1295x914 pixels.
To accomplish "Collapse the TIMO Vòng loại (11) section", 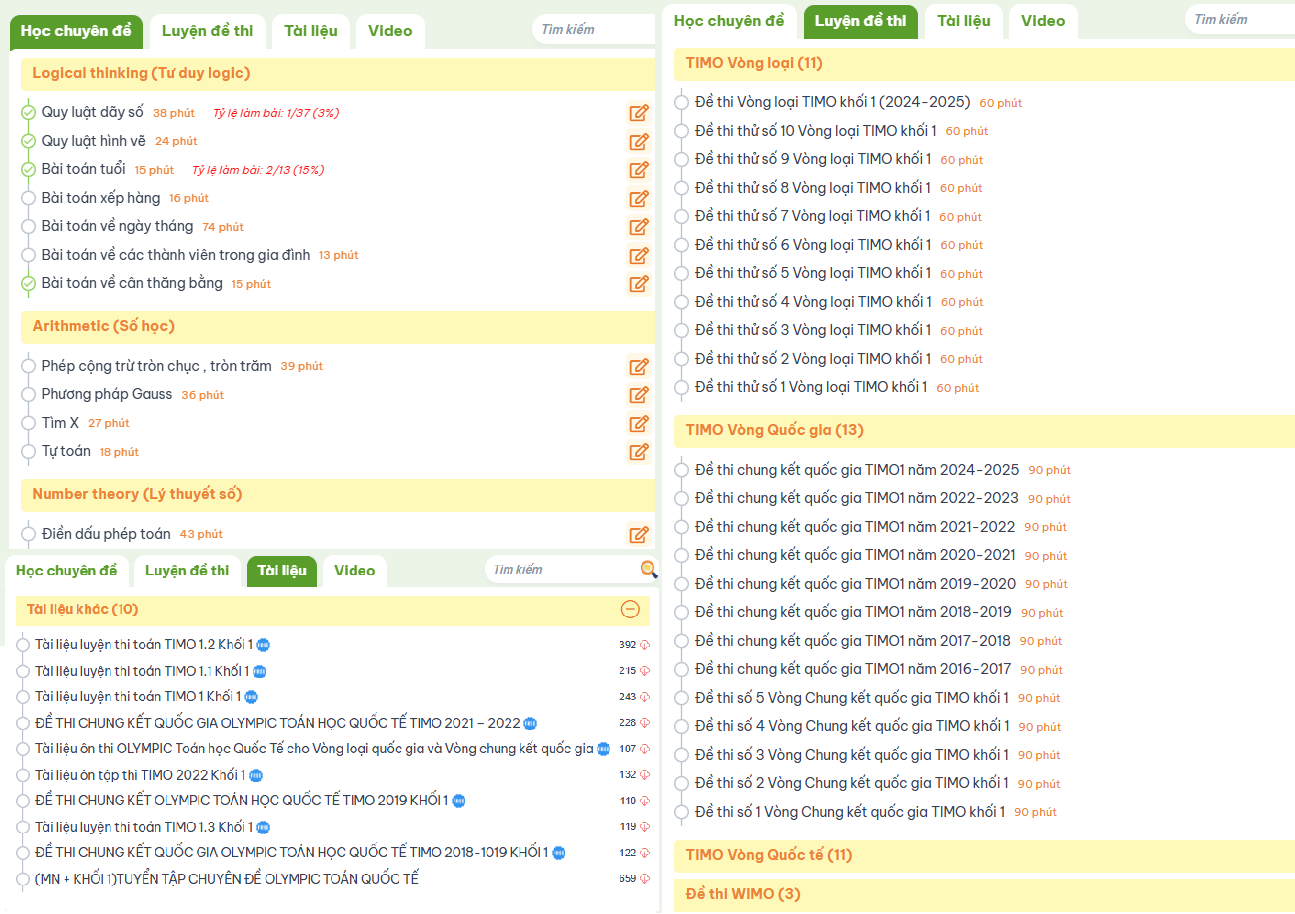I will (984, 64).
